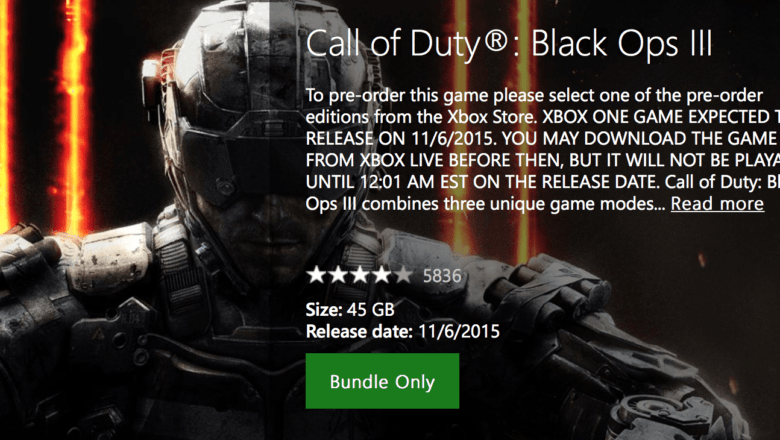Click the 11/6/2015 release date value

tap(459, 331)
